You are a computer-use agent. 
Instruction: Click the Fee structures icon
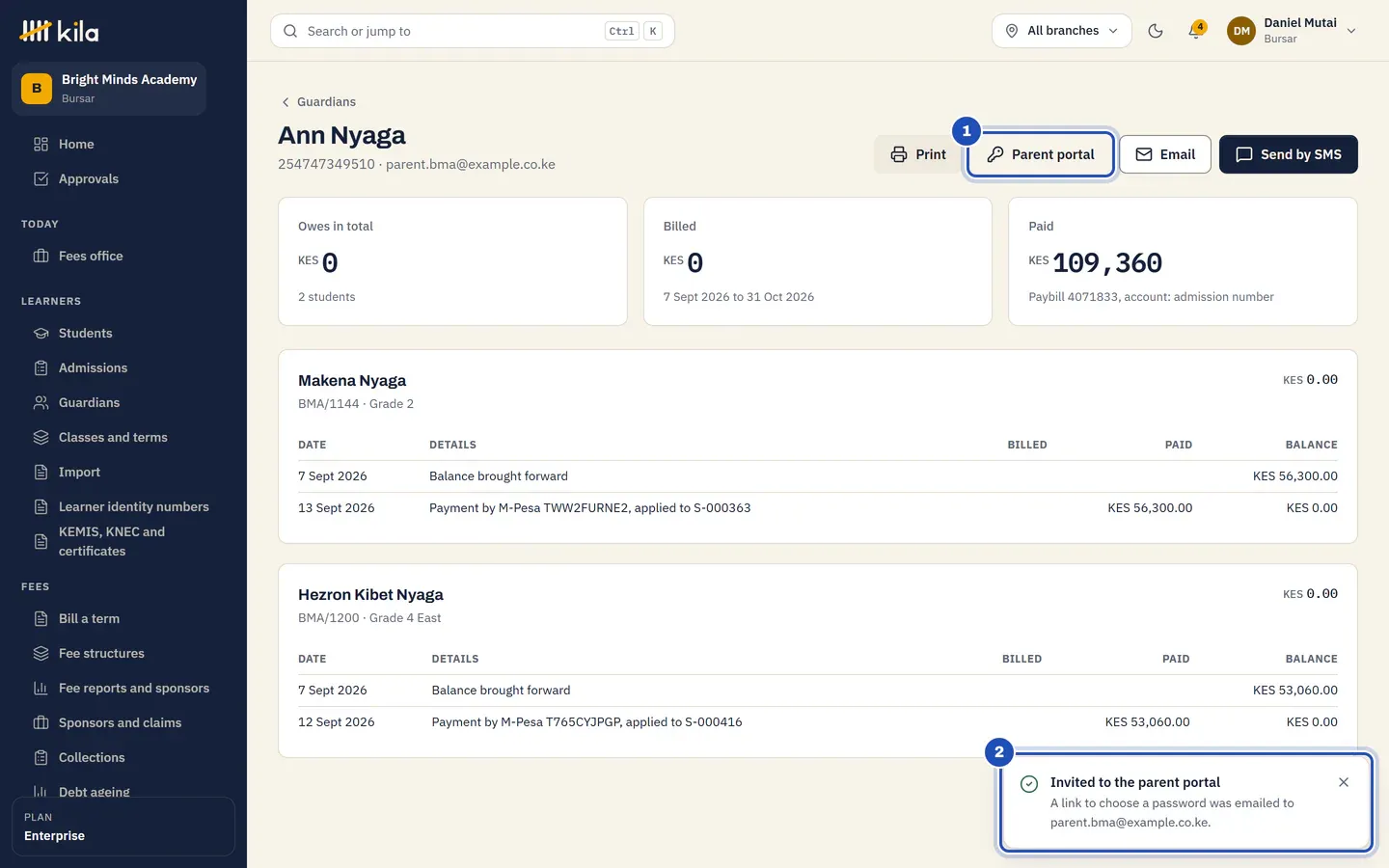[41, 653]
